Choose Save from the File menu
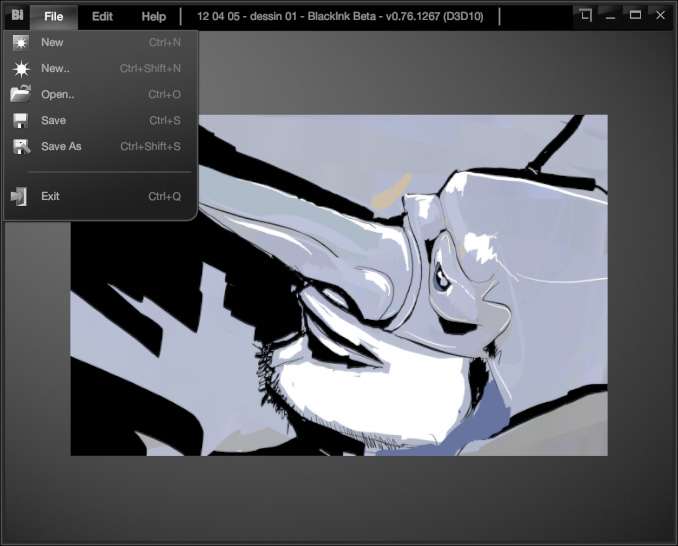The image size is (678, 546). pos(100,120)
